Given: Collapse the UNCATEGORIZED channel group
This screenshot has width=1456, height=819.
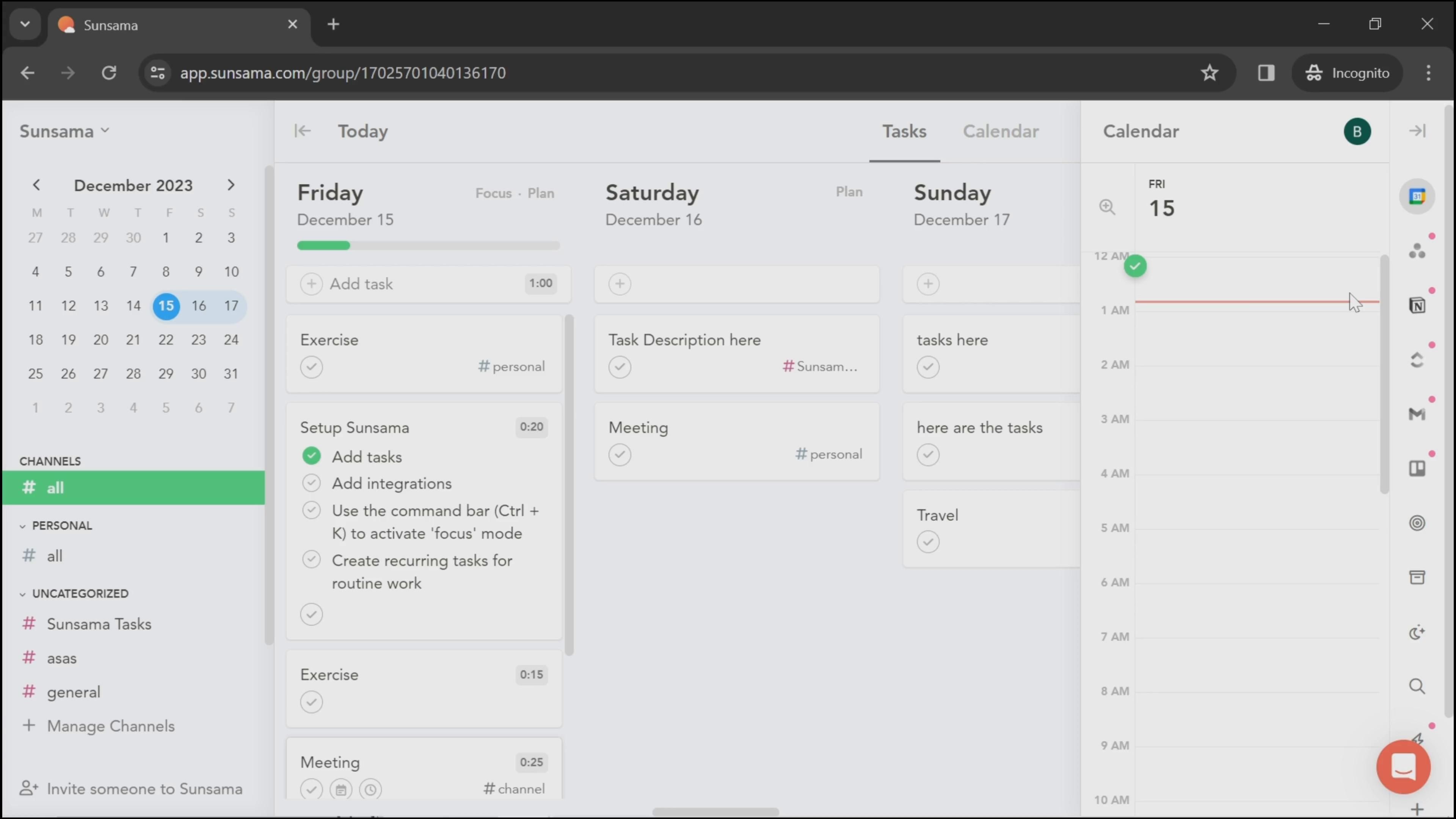Looking at the screenshot, I should coord(23,594).
